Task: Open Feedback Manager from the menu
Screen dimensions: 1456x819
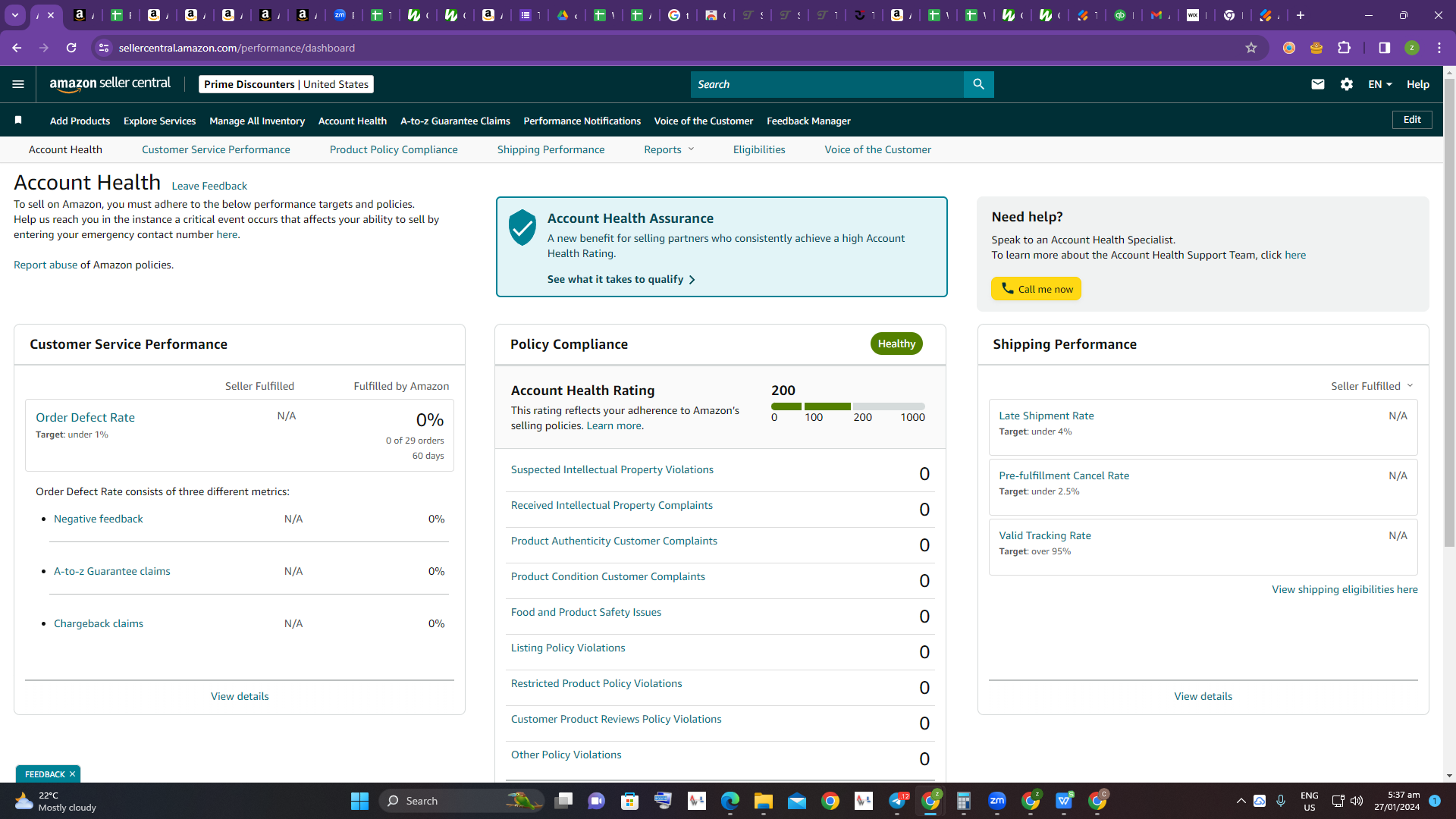Action: tap(808, 121)
